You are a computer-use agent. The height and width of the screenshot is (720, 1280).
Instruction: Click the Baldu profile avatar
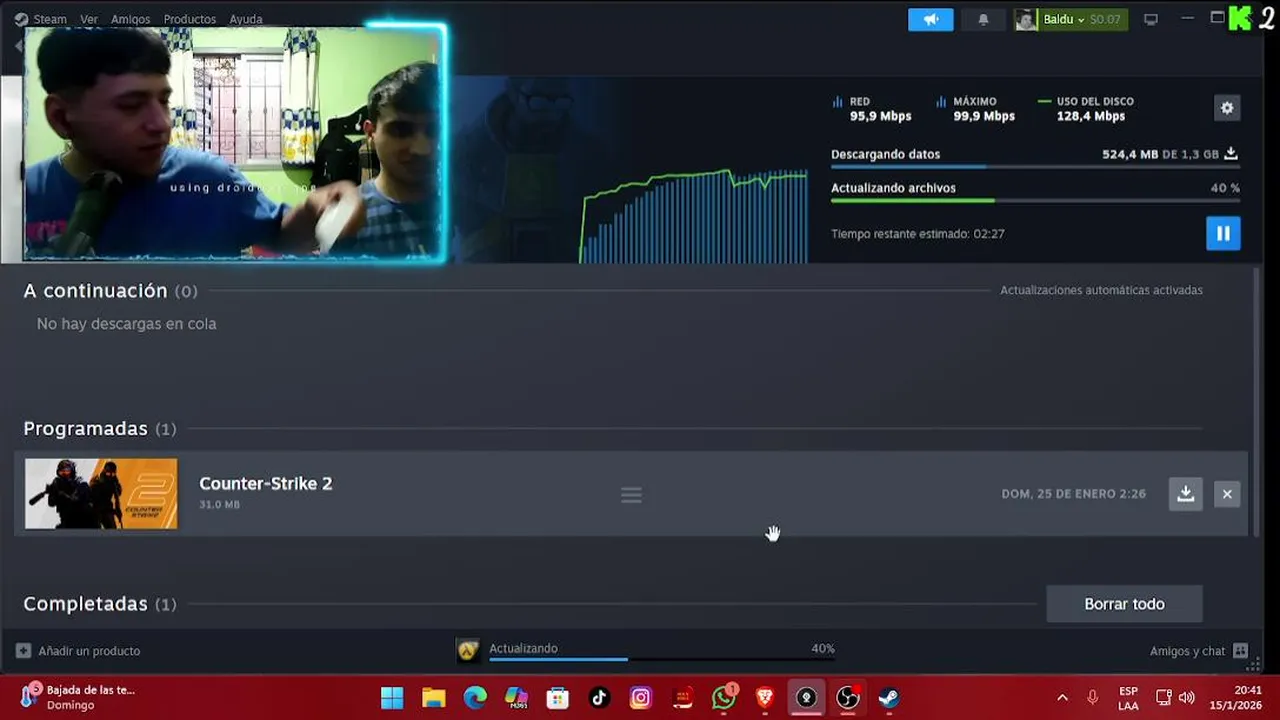[1026, 19]
